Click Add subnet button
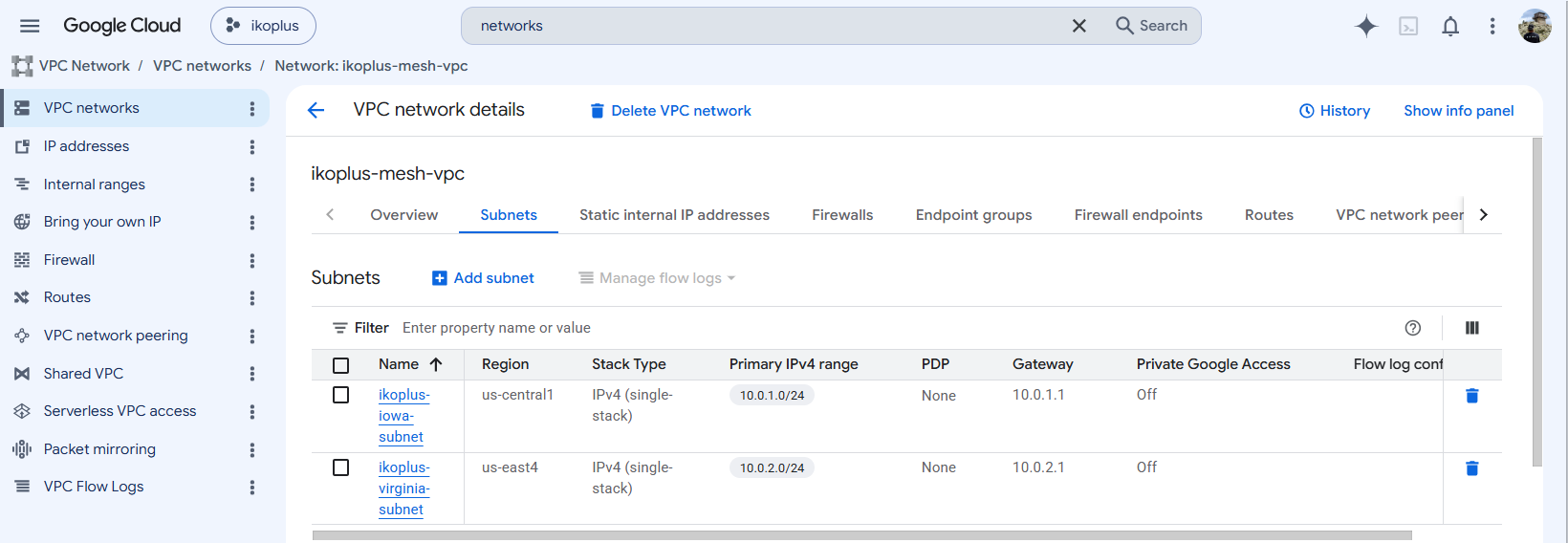Image resolution: width=1568 pixels, height=543 pixels. point(483,278)
